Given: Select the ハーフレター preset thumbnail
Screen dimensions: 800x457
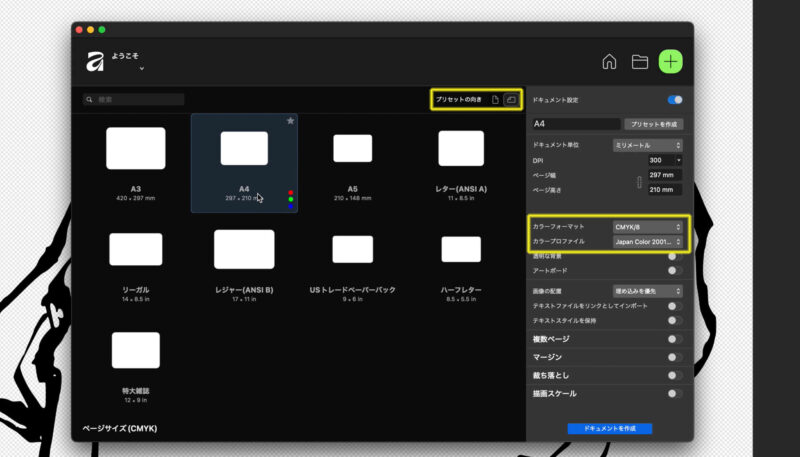Looking at the screenshot, I should pyautogui.click(x=461, y=249).
